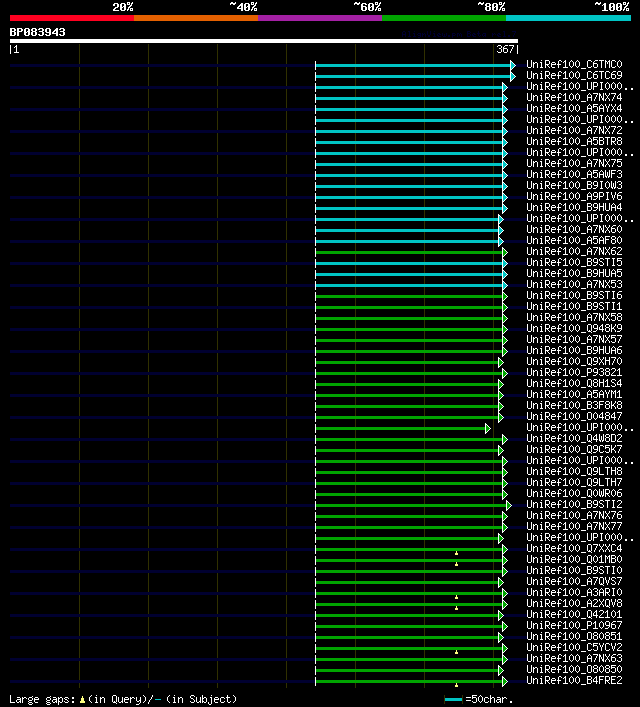Open hit UniRef100_A9PIV6
This screenshot has height=707, width=640.
point(574,196)
